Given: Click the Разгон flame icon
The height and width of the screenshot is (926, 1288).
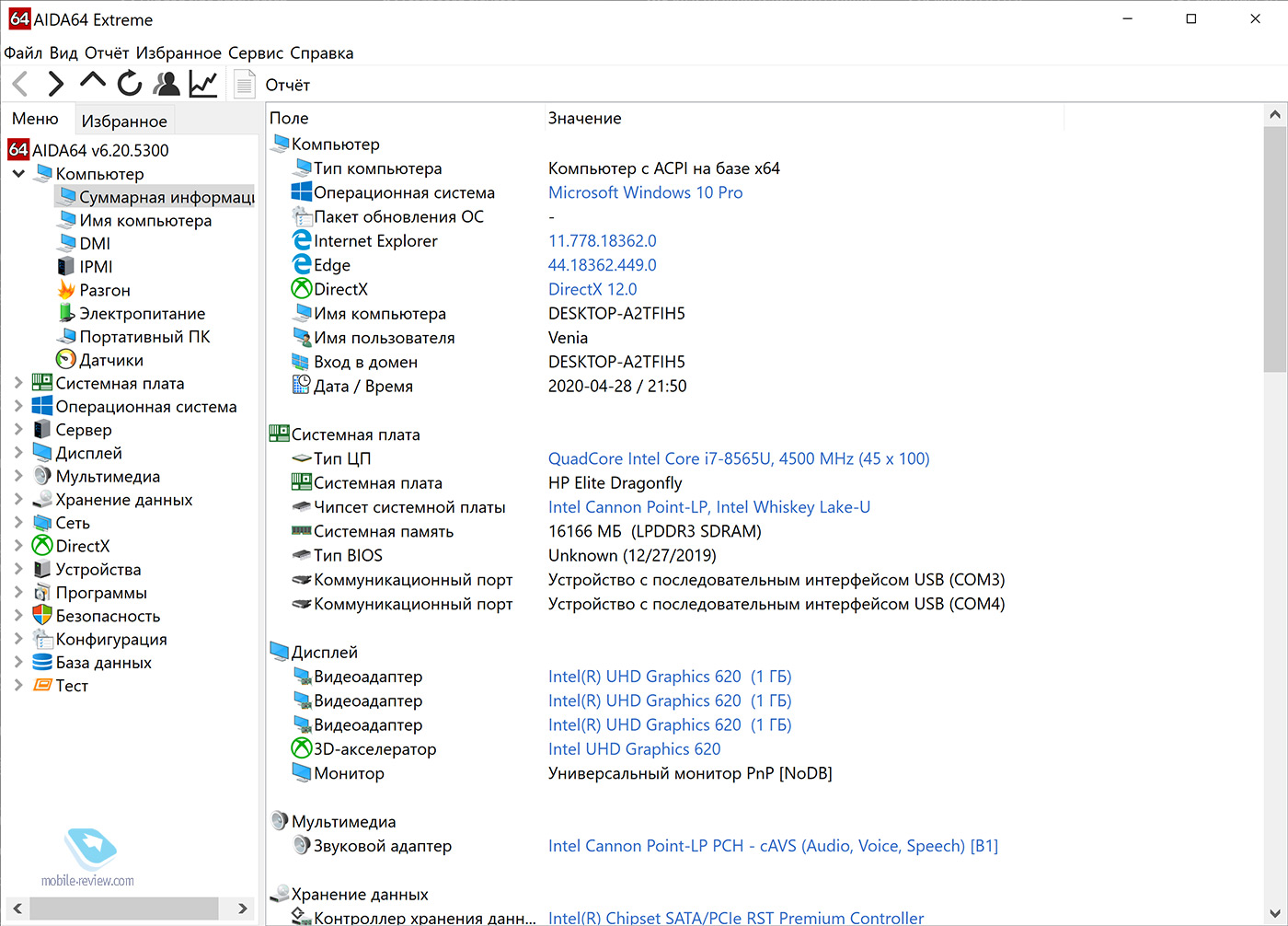Looking at the screenshot, I should [x=66, y=289].
